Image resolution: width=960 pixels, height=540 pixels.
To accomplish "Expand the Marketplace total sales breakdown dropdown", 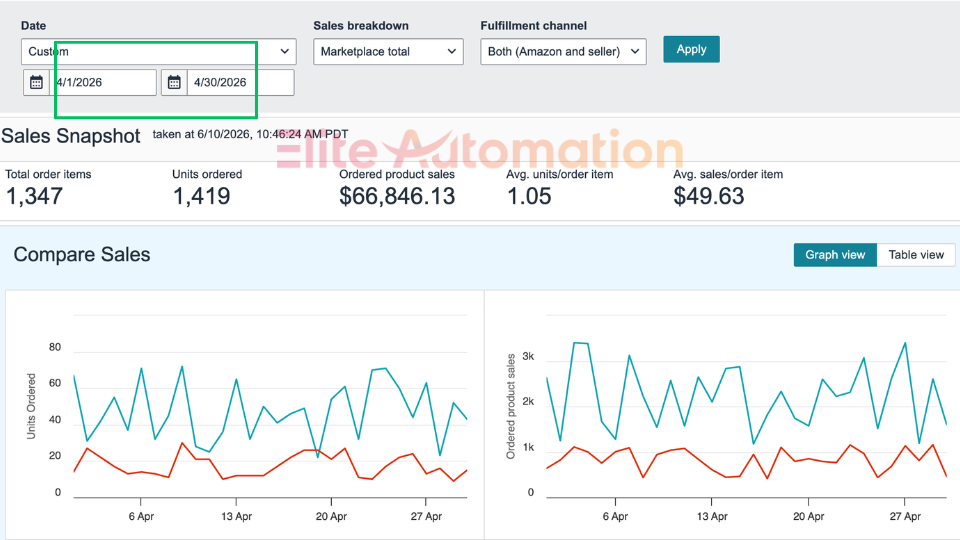I will (388, 51).
